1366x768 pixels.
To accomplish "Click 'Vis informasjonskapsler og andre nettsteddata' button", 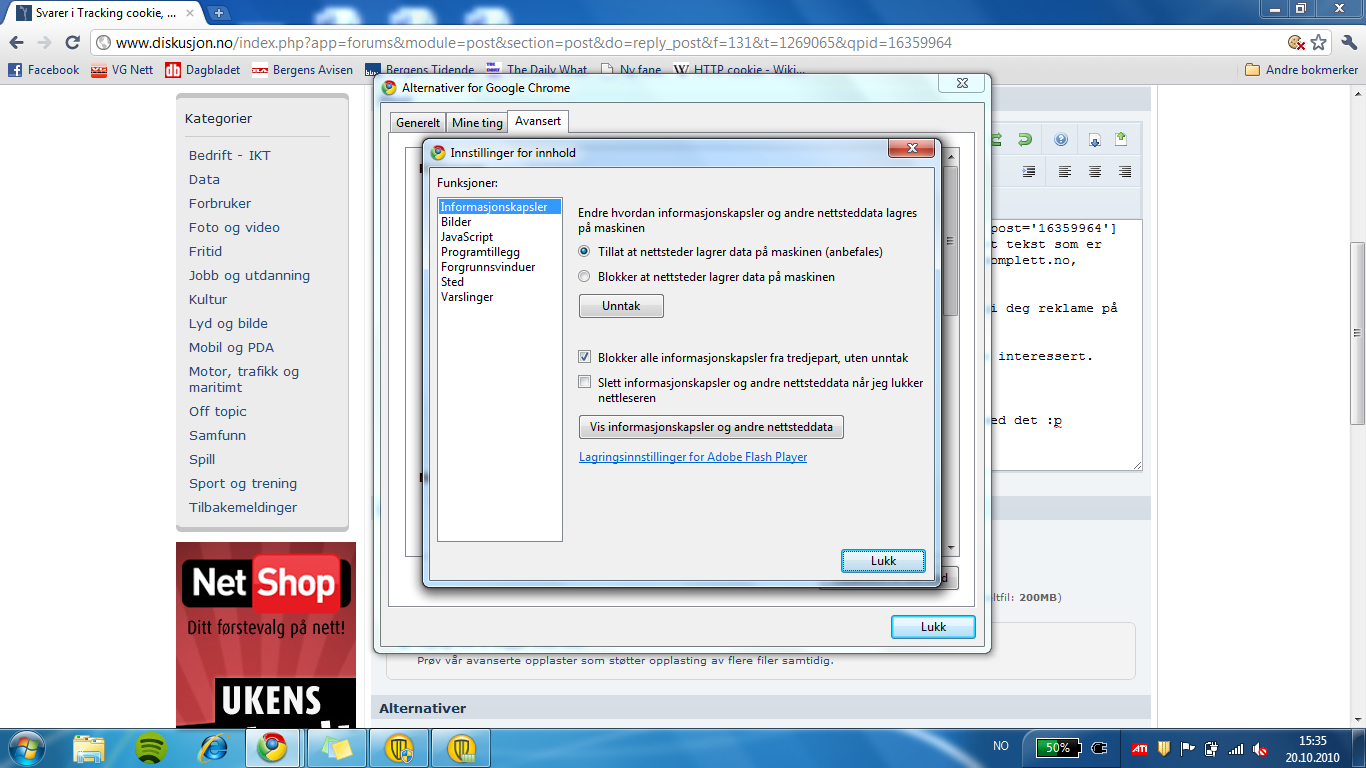I will 712,427.
